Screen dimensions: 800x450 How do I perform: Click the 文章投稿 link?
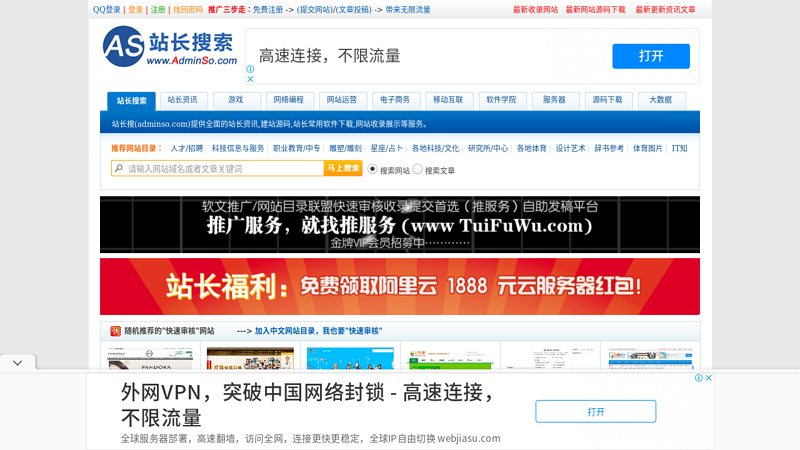click(354, 10)
